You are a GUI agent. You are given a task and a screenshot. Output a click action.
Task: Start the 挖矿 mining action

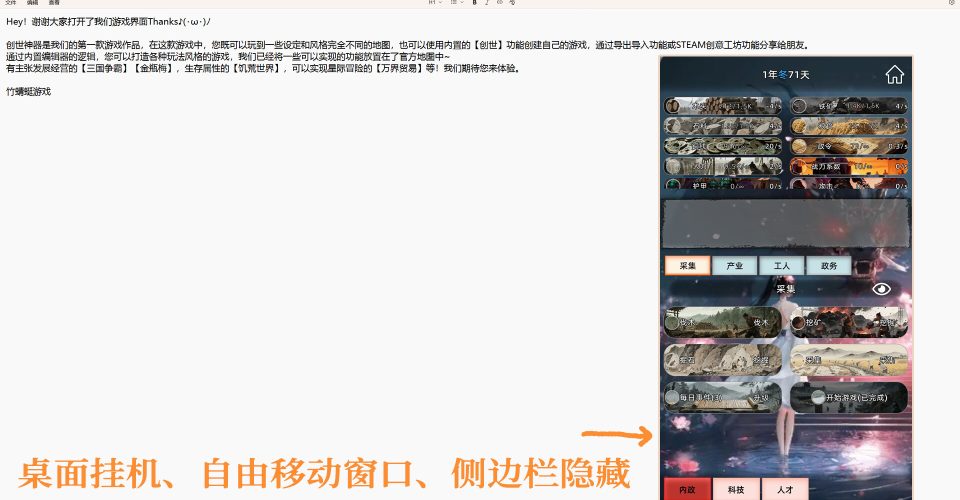point(849,322)
